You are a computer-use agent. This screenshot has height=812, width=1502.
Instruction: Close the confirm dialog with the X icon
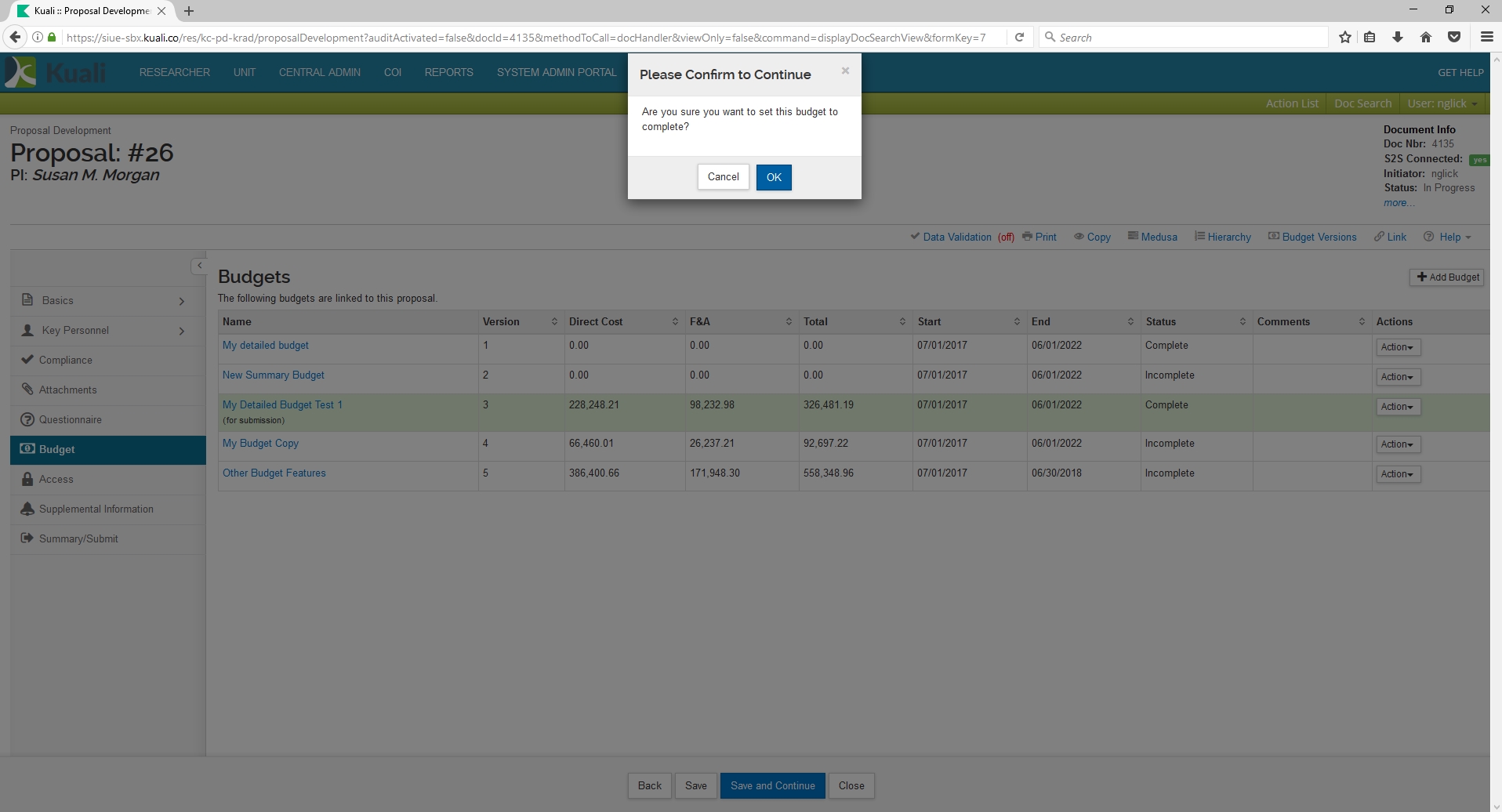[845, 71]
